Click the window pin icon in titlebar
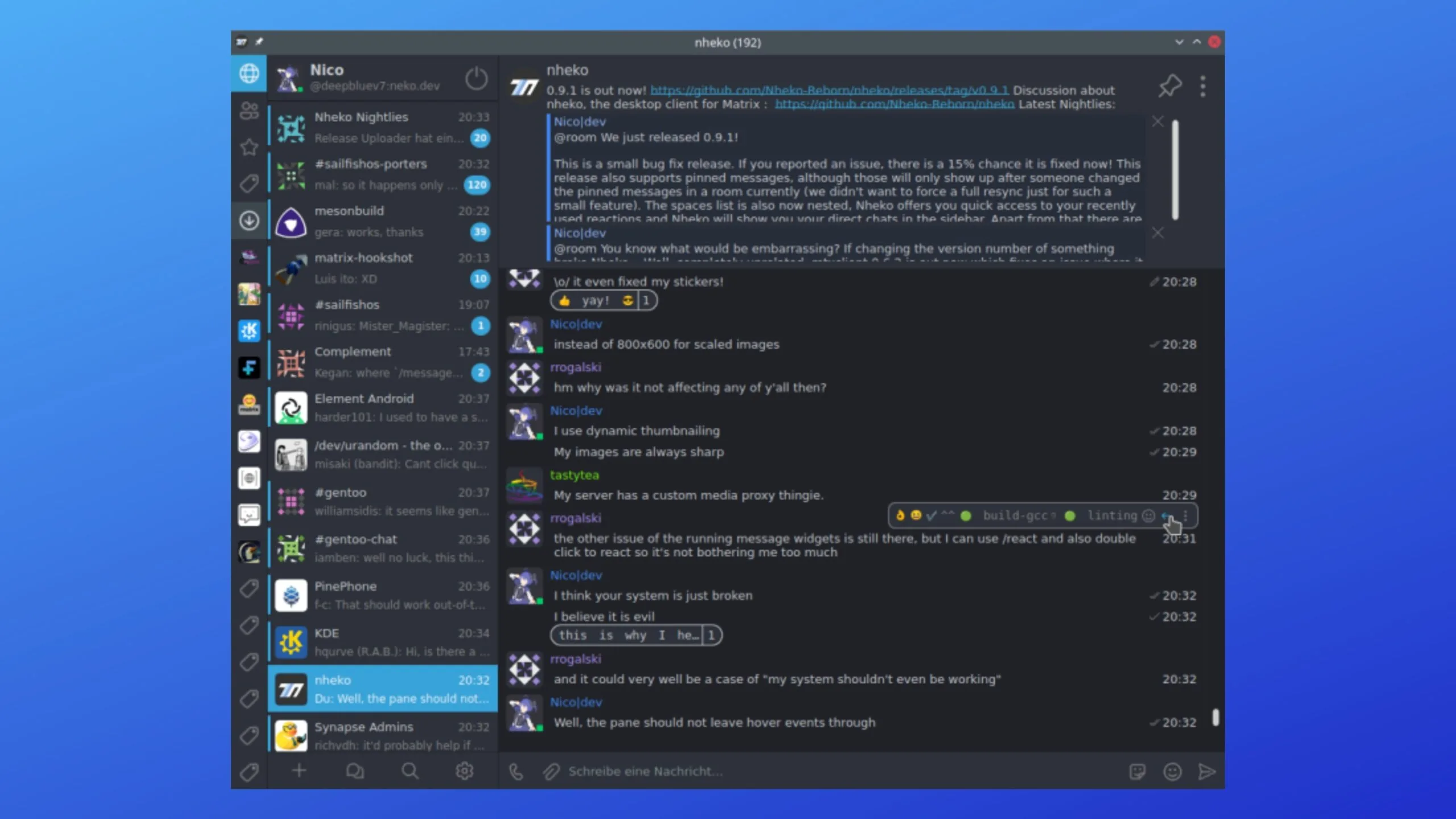1456x819 pixels. click(259, 42)
